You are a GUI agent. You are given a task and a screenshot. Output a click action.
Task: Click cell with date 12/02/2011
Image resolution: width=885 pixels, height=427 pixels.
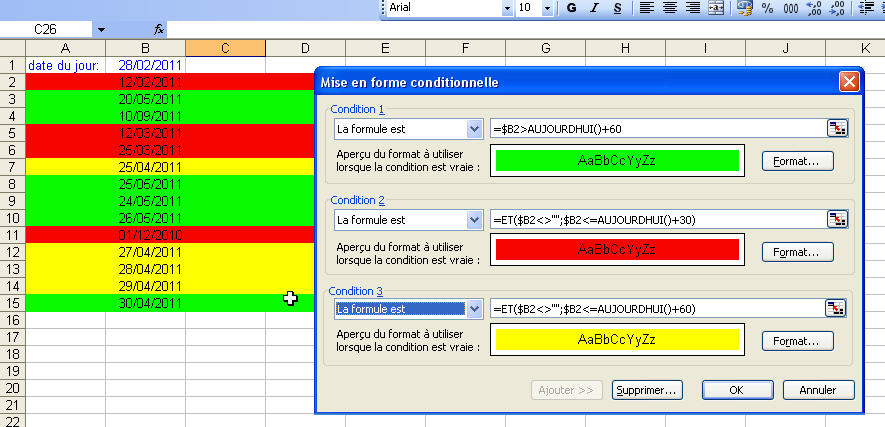coord(146,82)
